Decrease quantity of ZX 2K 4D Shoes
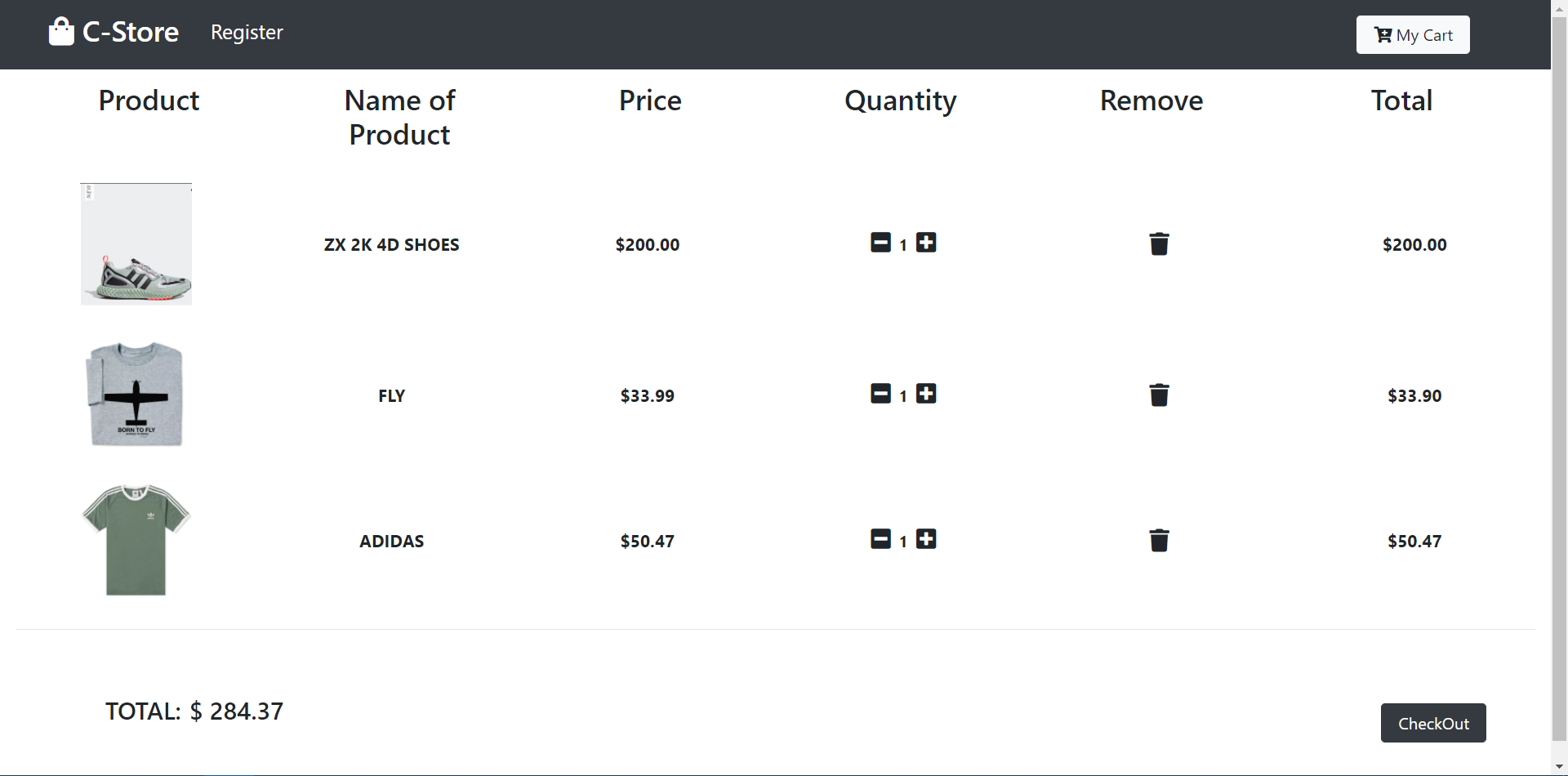 pyautogui.click(x=880, y=243)
